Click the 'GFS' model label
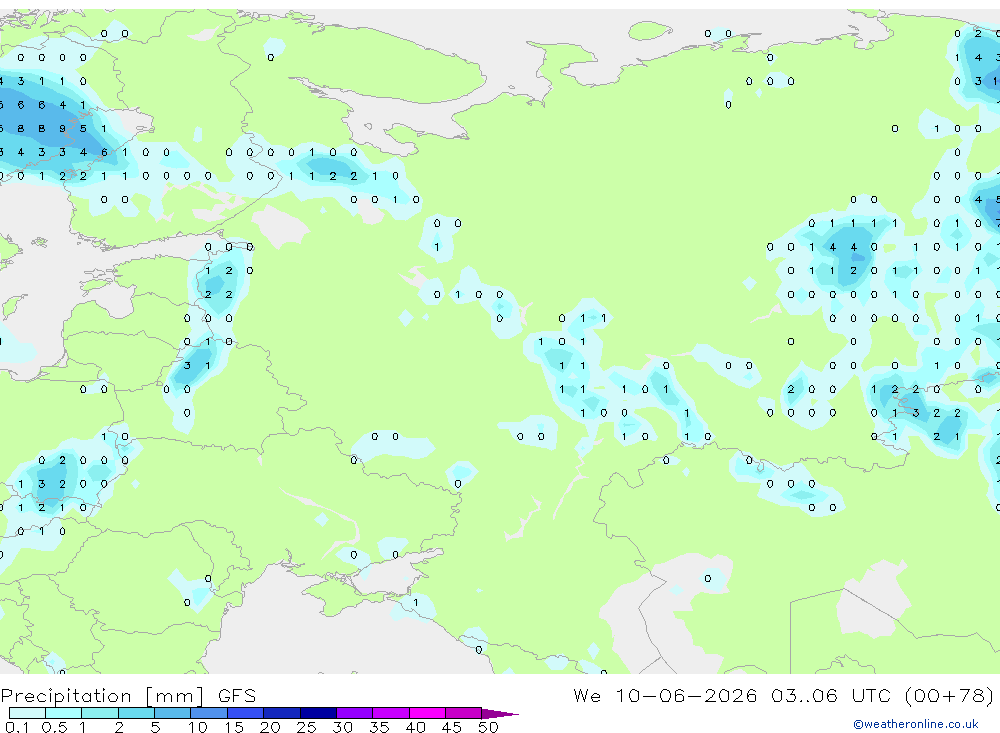1000x733 pixels. tap(237, 696)
